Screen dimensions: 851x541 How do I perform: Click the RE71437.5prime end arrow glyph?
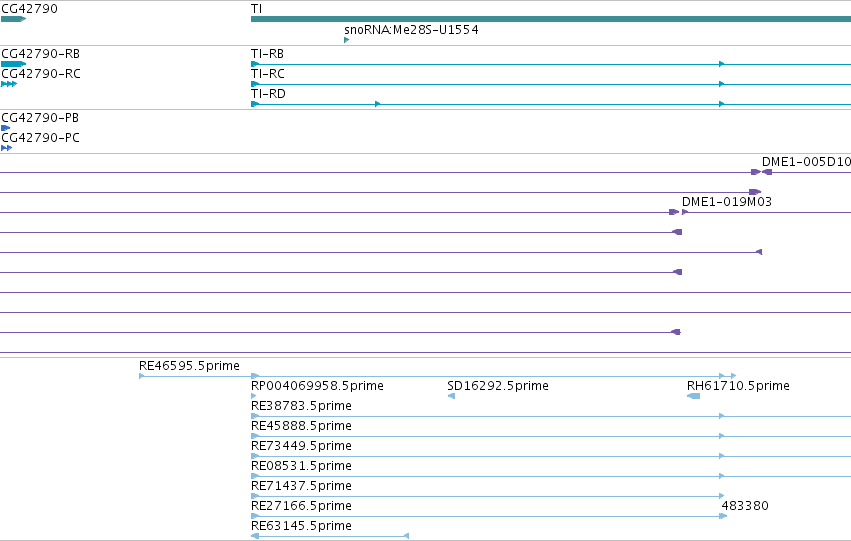(x=722, y=496)
